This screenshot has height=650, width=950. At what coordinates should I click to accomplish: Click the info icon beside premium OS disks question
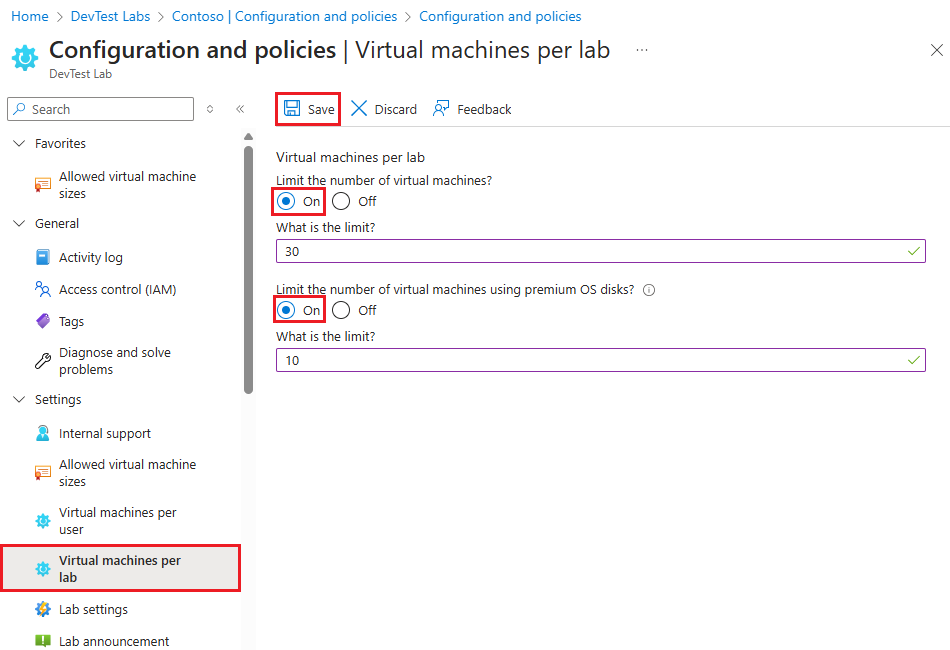pyautogui.click(x=649, y=290)
